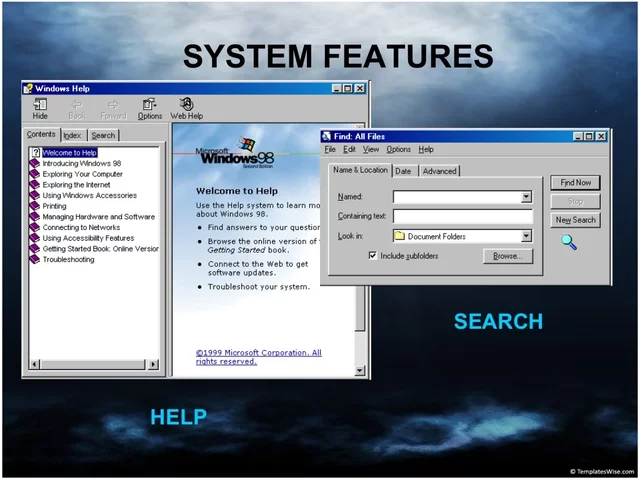The width and height of the screenshot is (640, 480).
Task: Open the Named dropdown arrow
Action: 527,197
